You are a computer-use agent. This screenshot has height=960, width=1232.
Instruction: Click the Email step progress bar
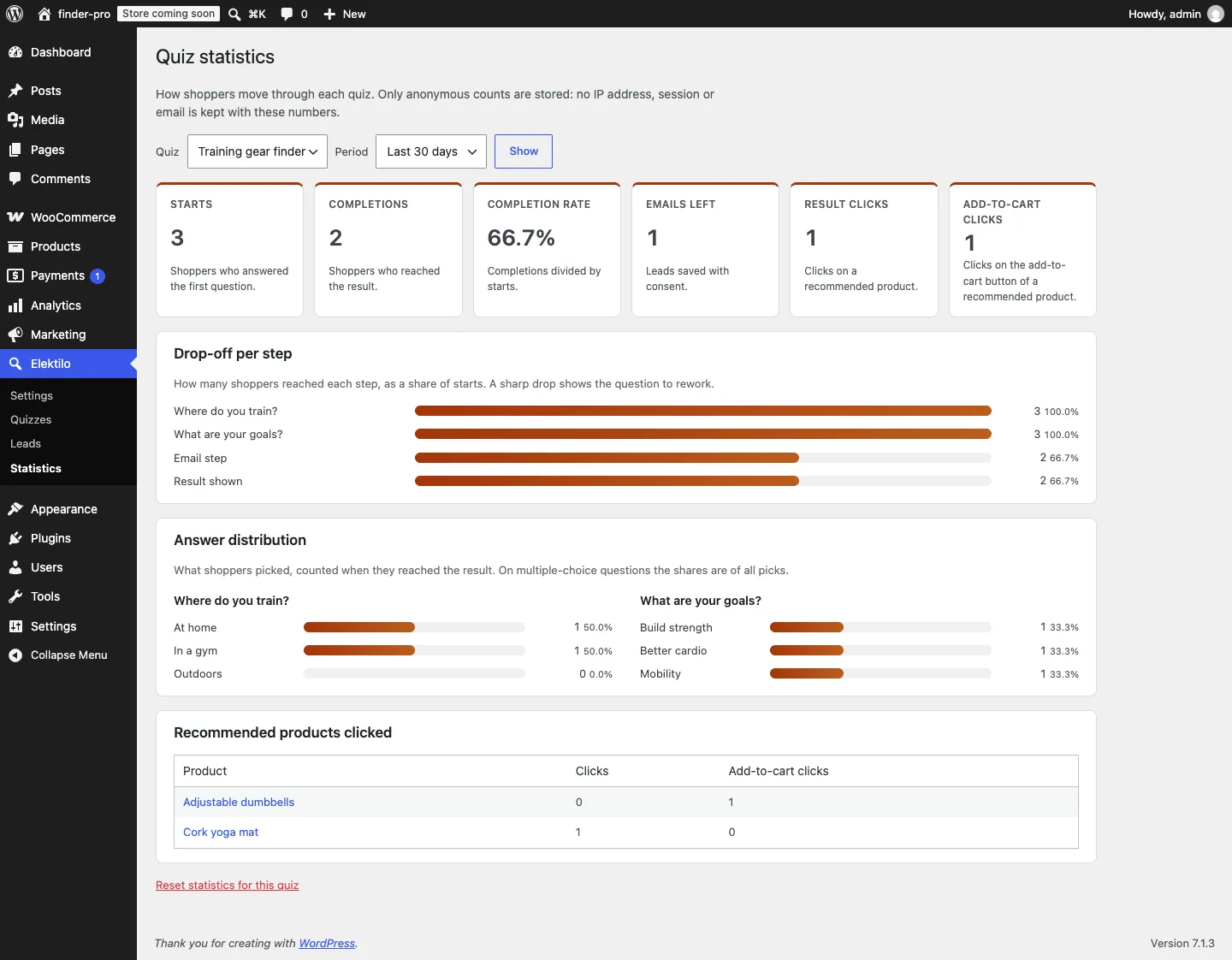[x=703, y=458]
